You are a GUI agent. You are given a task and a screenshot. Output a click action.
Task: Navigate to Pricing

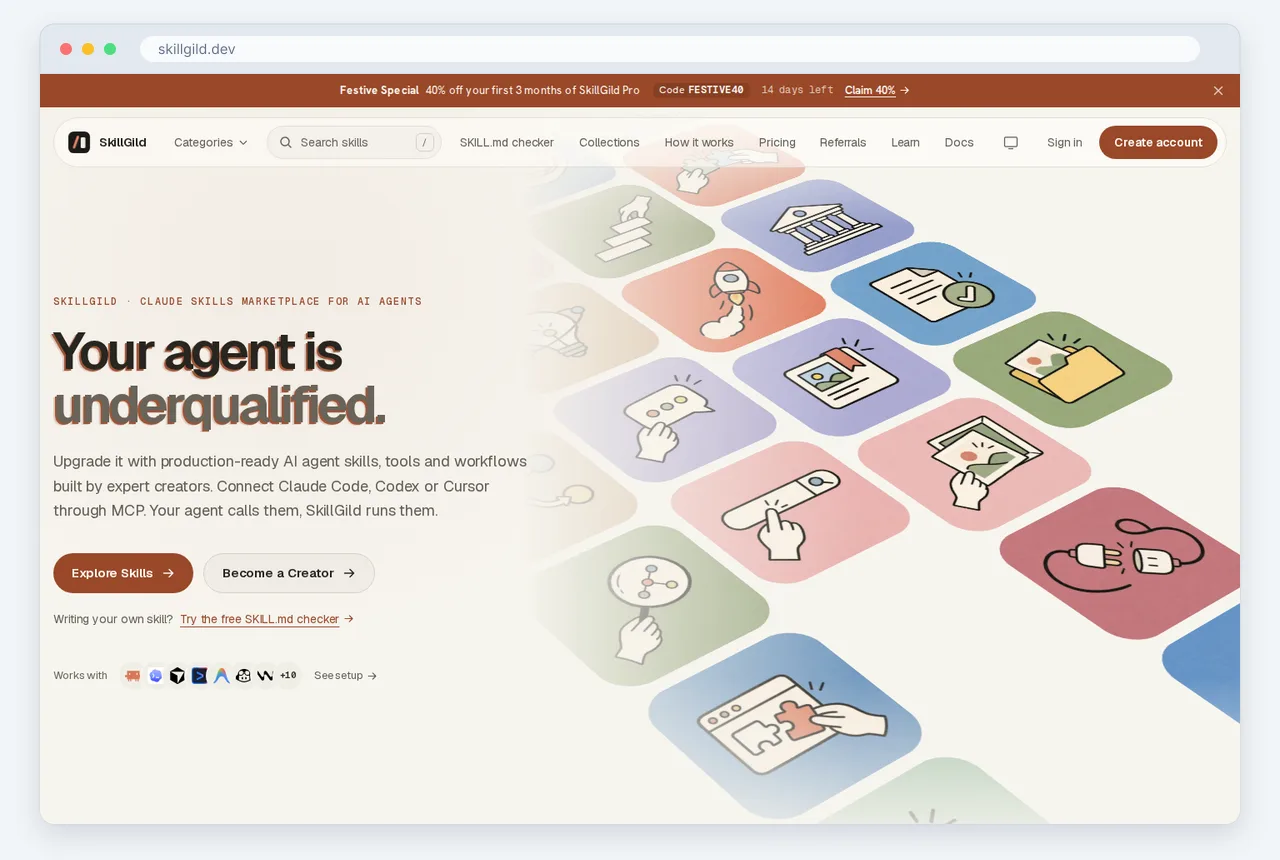click(777, 143)
